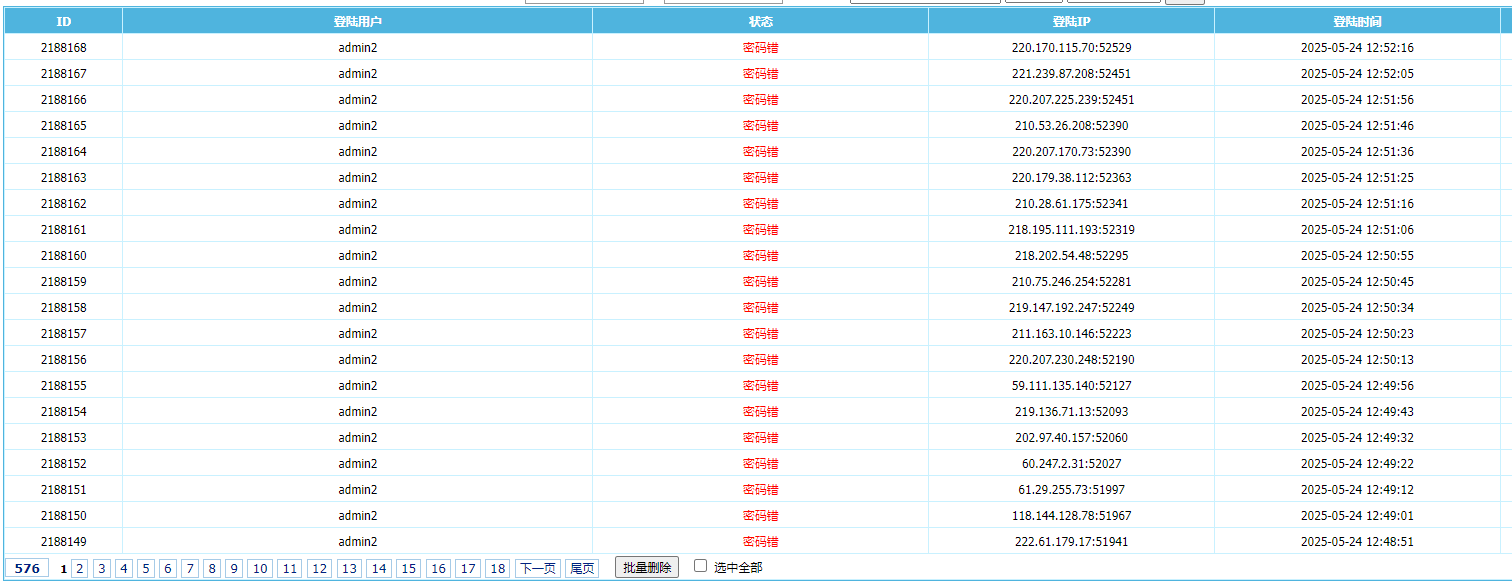Open page 4 in pagination
Image resolution: width=1512 pixels, height=583 pixels.
coord(123,568)
